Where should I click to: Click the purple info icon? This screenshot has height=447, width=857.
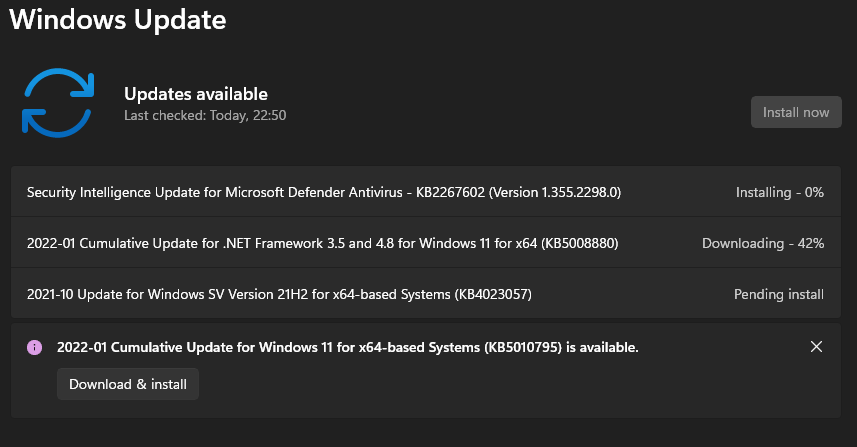click(x=35, y=347)
